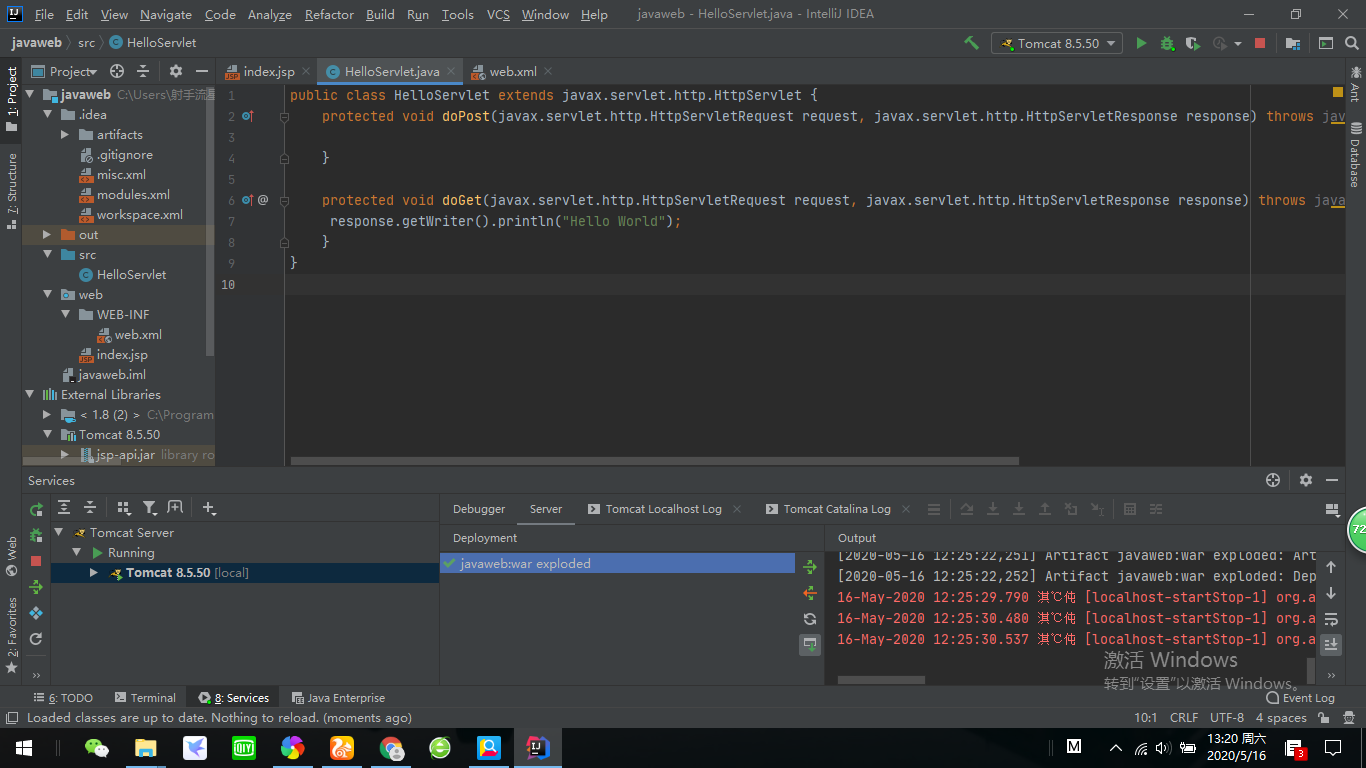Click the Build Project hammer icon
The width and height of the screenshot is (1366, 768).
tap(971, 43)
